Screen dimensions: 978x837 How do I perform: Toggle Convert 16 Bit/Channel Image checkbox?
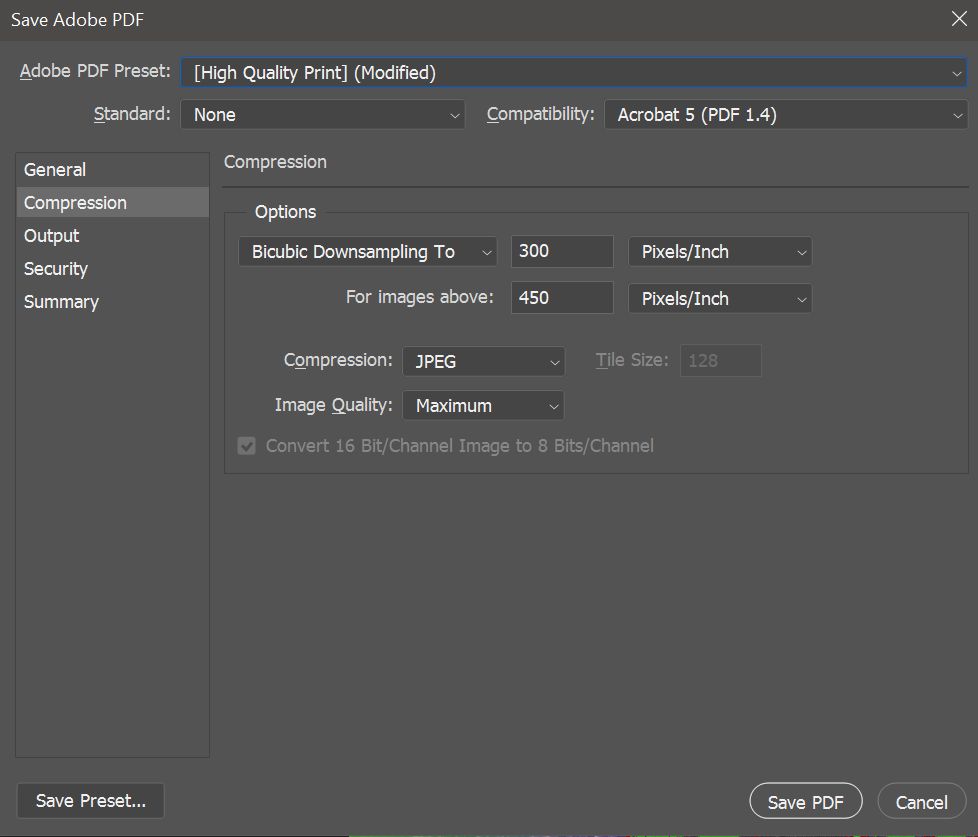click(x=247, y=446)
